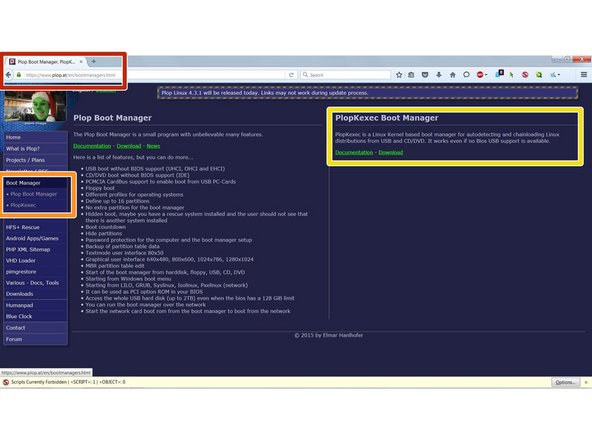
Task: Click the URL address bar
Action: coord(155,75)
